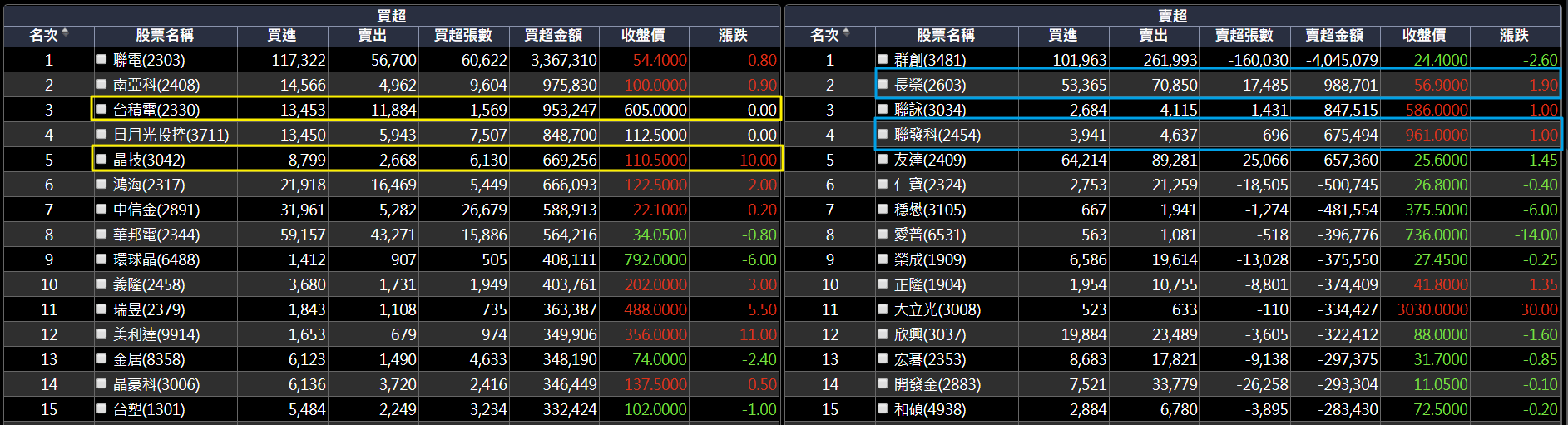Viewport: 1568px width, 425px height.
Task: Select 賣出 value 261,993
Action: point(1170,60)
